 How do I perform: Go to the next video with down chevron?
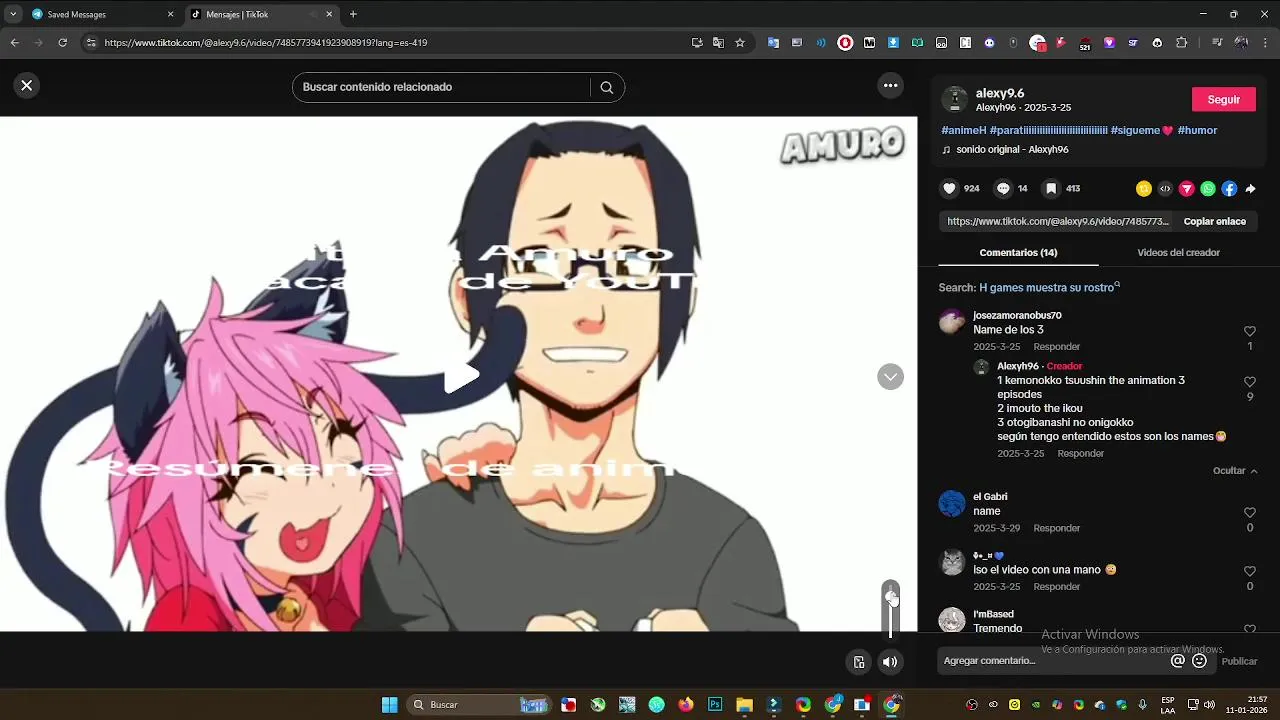tap(890, 377)
